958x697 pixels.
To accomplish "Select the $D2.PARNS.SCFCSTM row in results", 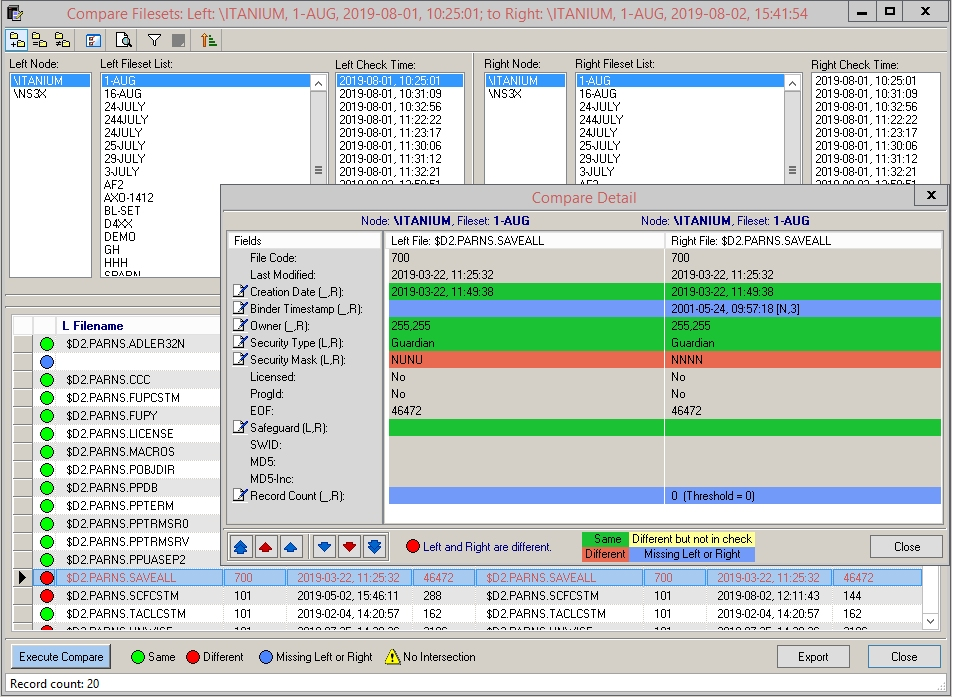I will pos(121,596).
